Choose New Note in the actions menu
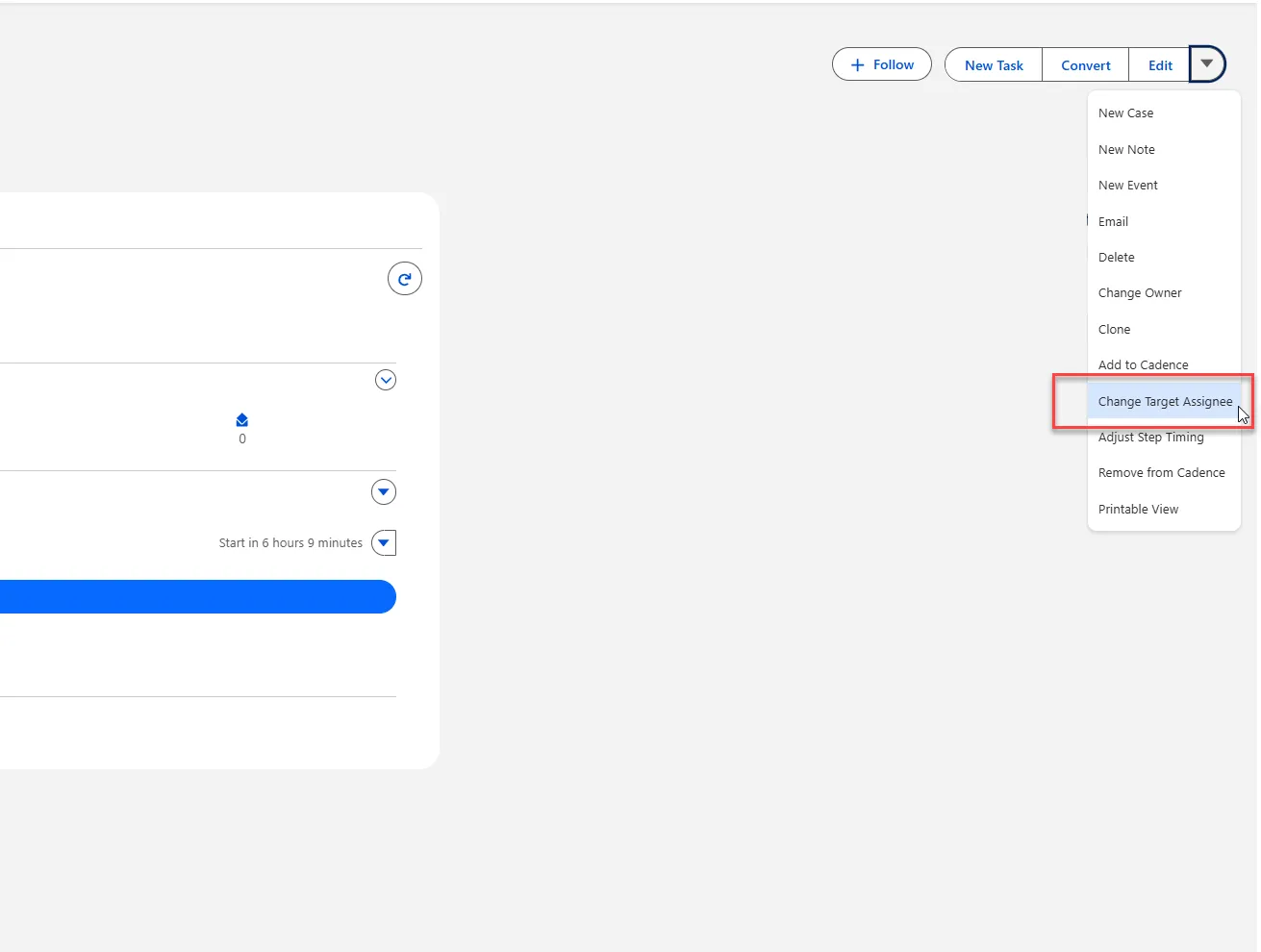The image size is (1261, 952). tap(1126, 150)
